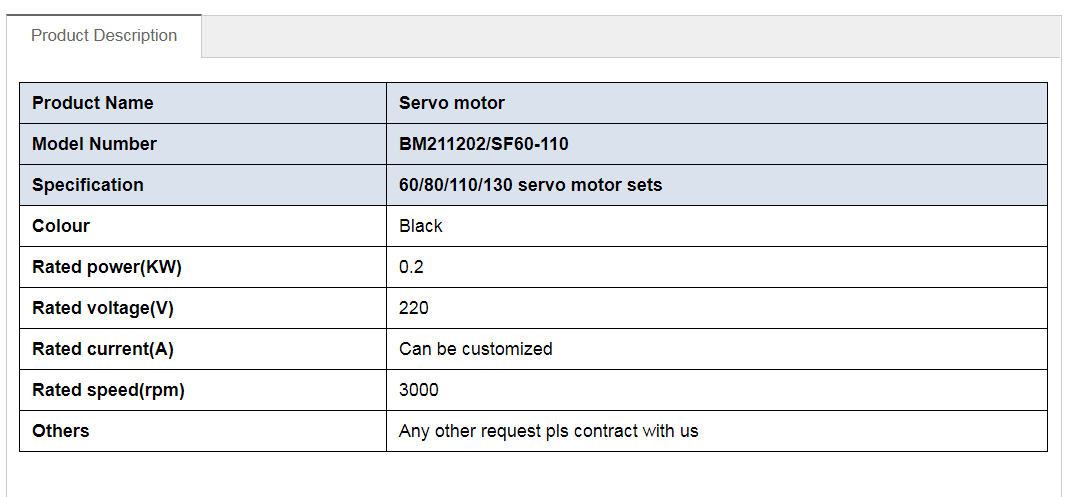Click the Model Number label
The width and height of the screenshot is (1076, 497).
coord(94,144)
